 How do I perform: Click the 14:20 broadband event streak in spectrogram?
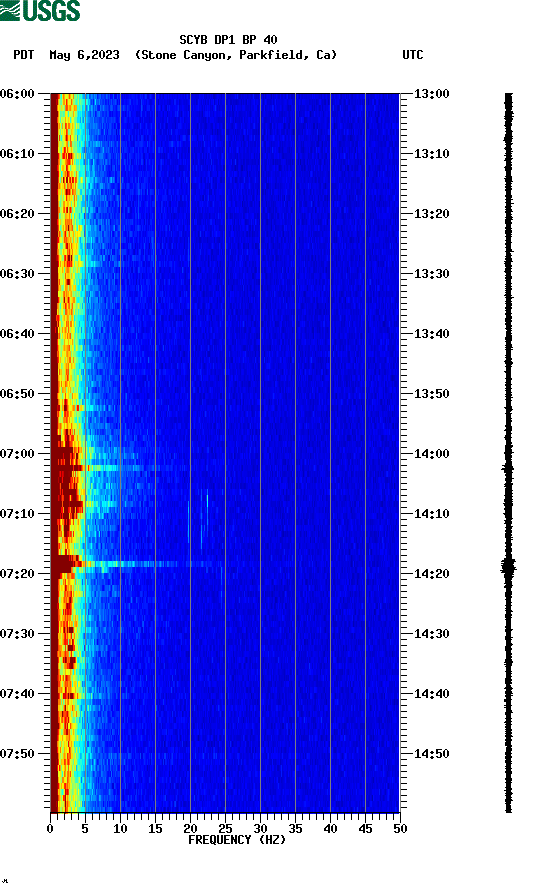tap(137, 564)
